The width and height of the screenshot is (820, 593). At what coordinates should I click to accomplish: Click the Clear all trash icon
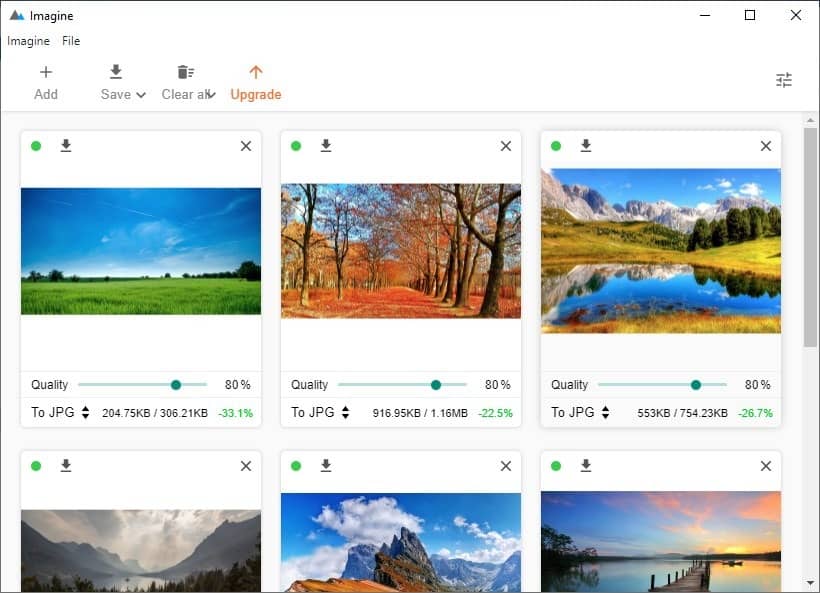(x=185, y=71)
